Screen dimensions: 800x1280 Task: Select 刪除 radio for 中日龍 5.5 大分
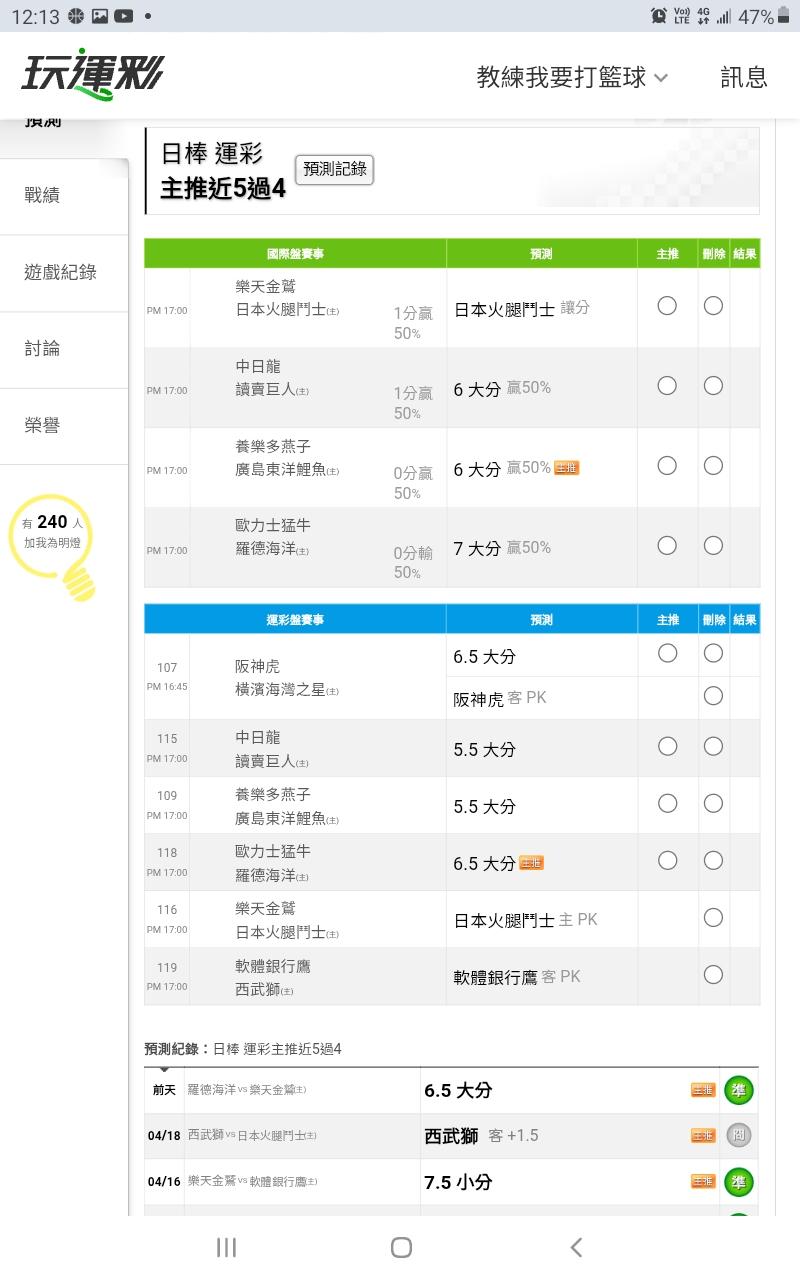point(713,747)
